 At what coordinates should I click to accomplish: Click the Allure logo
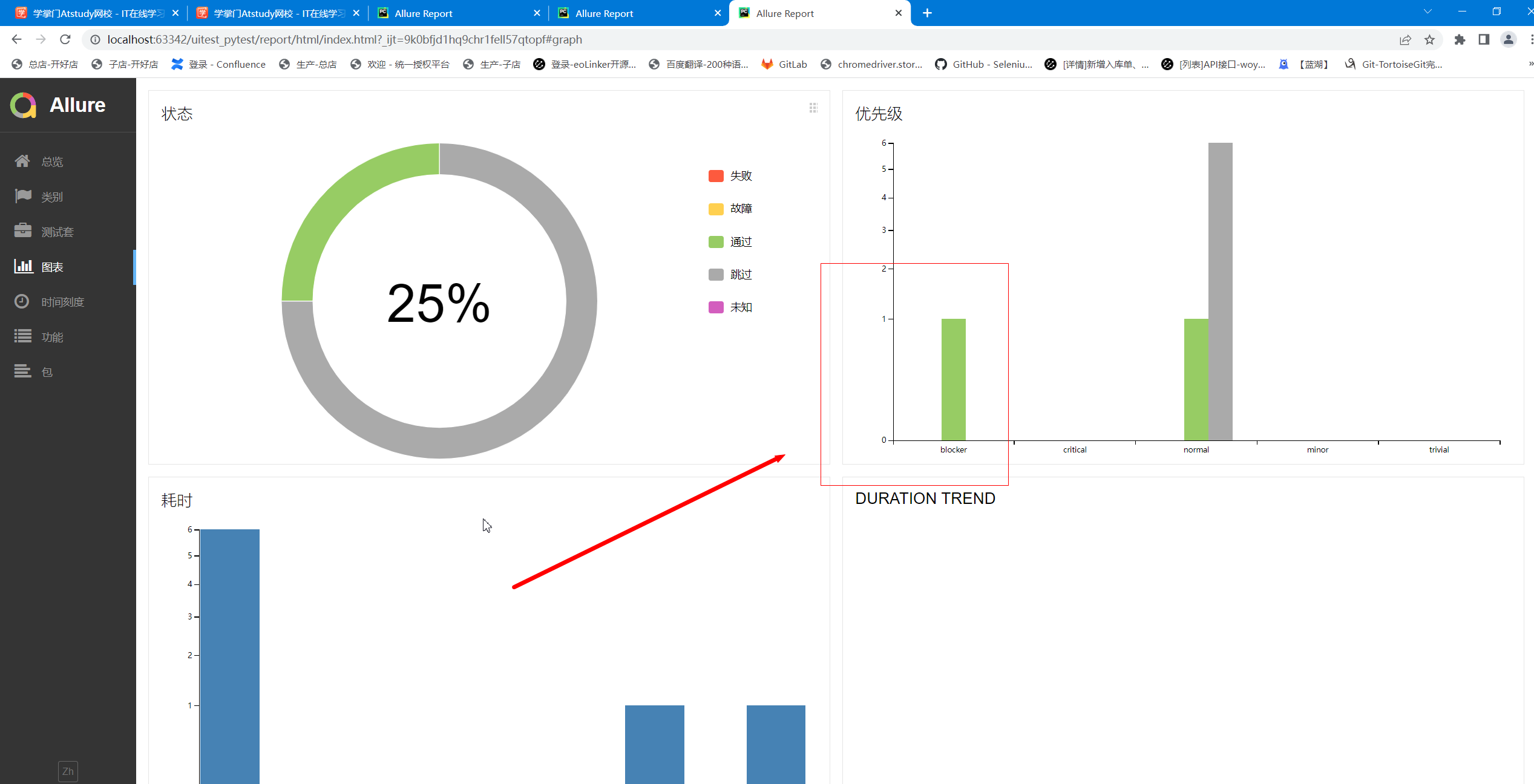[24, 105]
